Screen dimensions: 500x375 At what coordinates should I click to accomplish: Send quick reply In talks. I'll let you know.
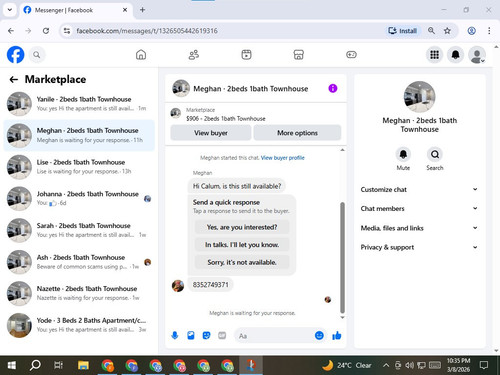(x=242, y=245)
